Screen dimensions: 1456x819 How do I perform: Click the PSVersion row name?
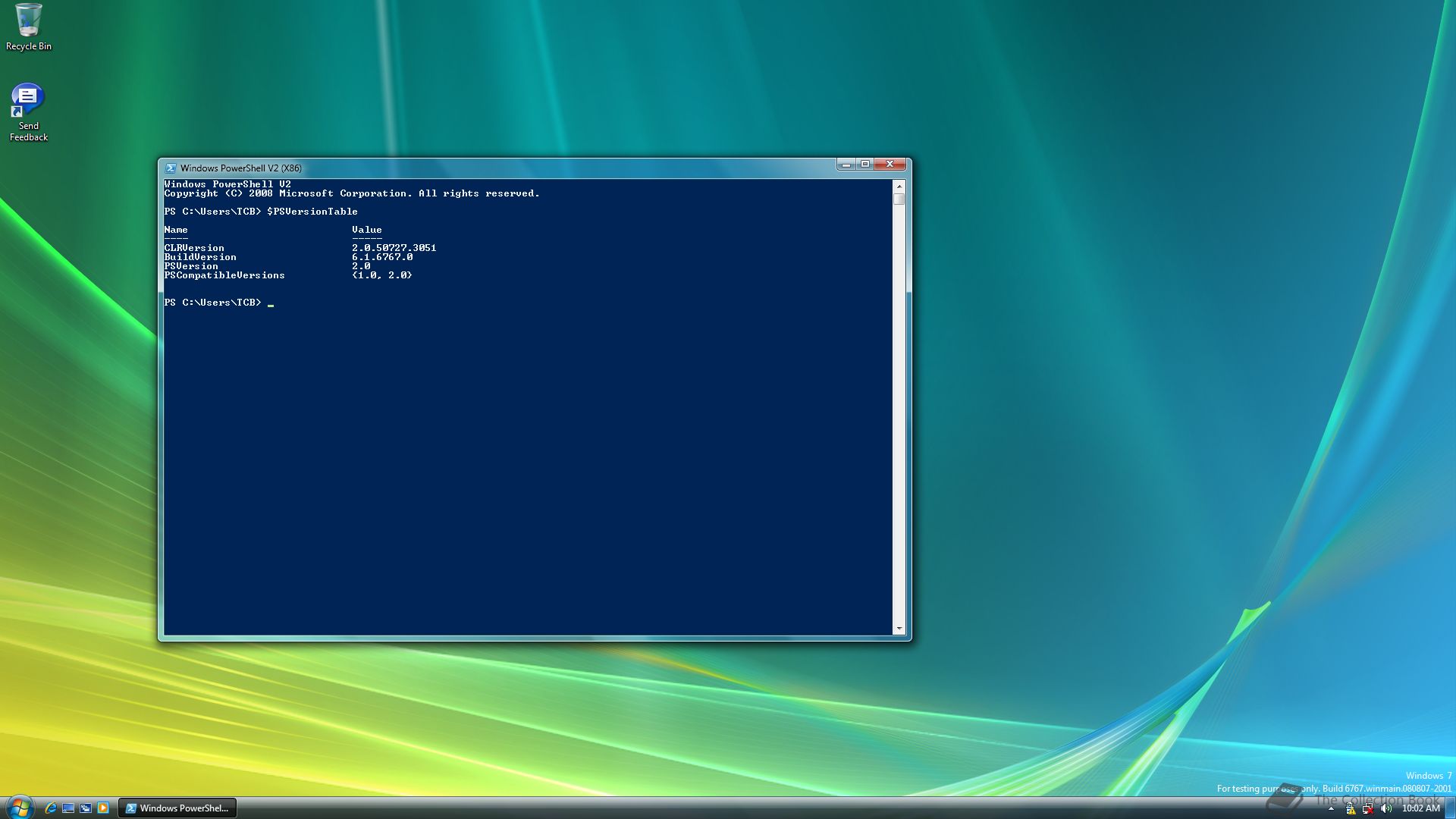tap(191, 266)
